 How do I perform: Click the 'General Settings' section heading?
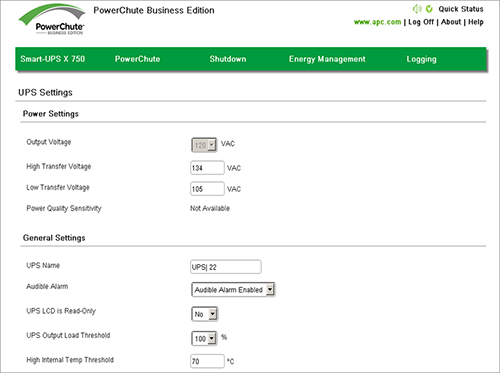54,238
